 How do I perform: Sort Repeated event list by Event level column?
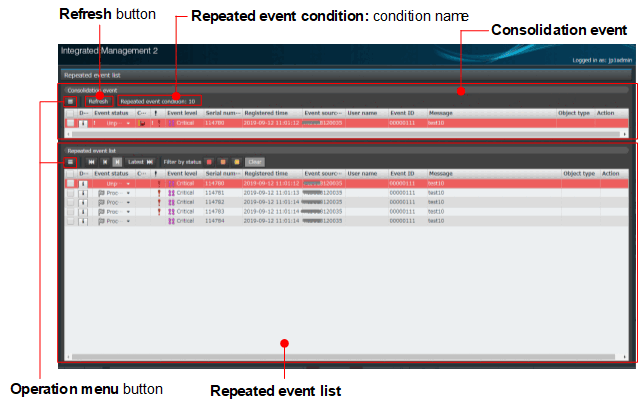click(x=182, y=174)
